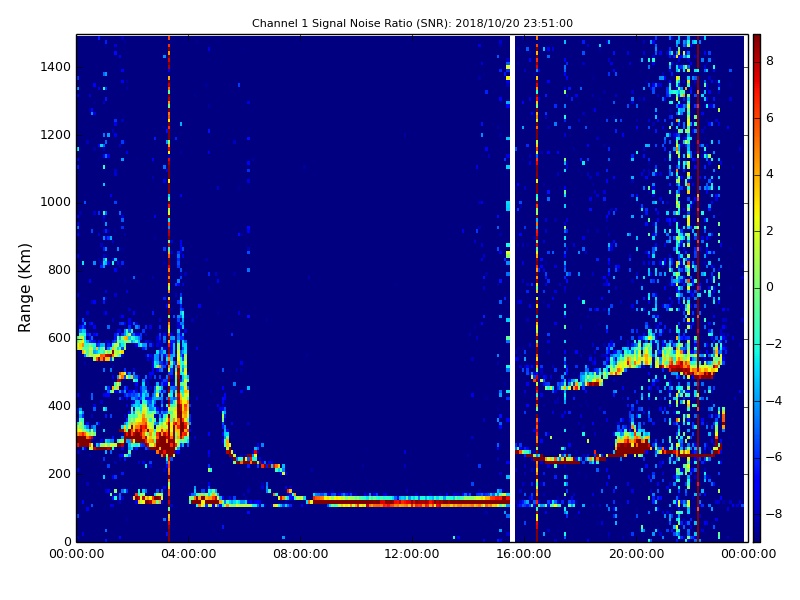Viewport: 800px width, 600px height.
Task: Click the 08:00:00 time axis label
Action: coord(301,554)
